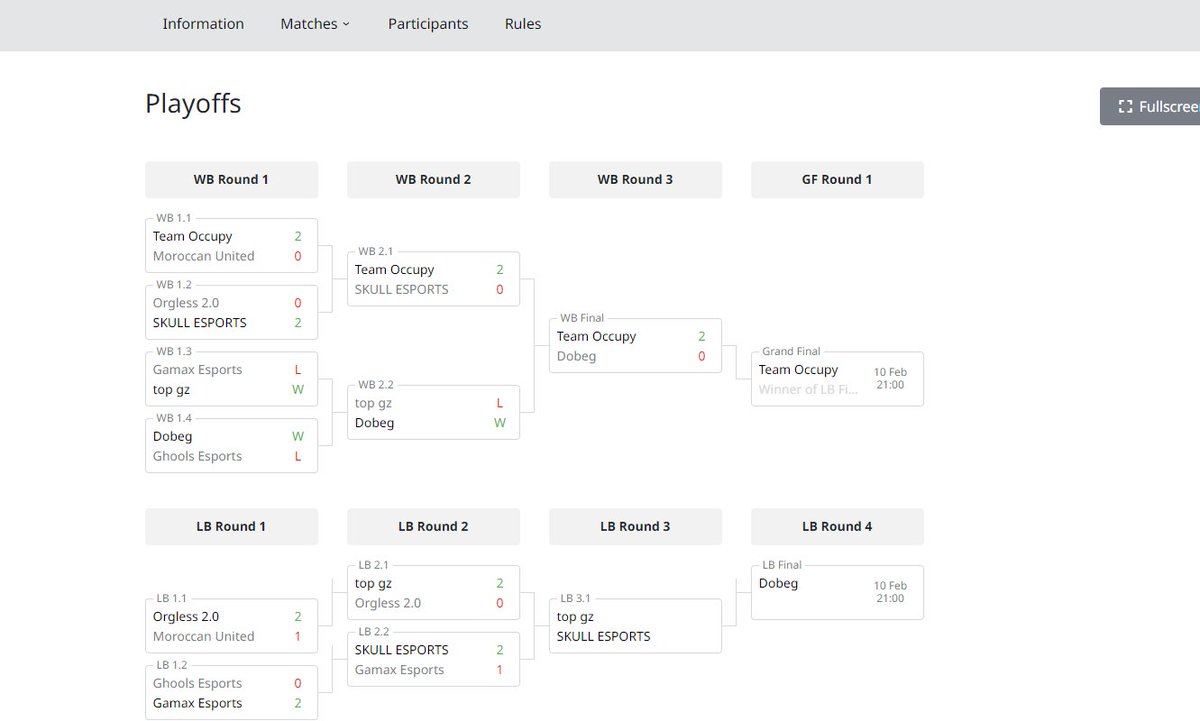
Task: Select Team Occupy in match WB 1.1
Action: 193,236
